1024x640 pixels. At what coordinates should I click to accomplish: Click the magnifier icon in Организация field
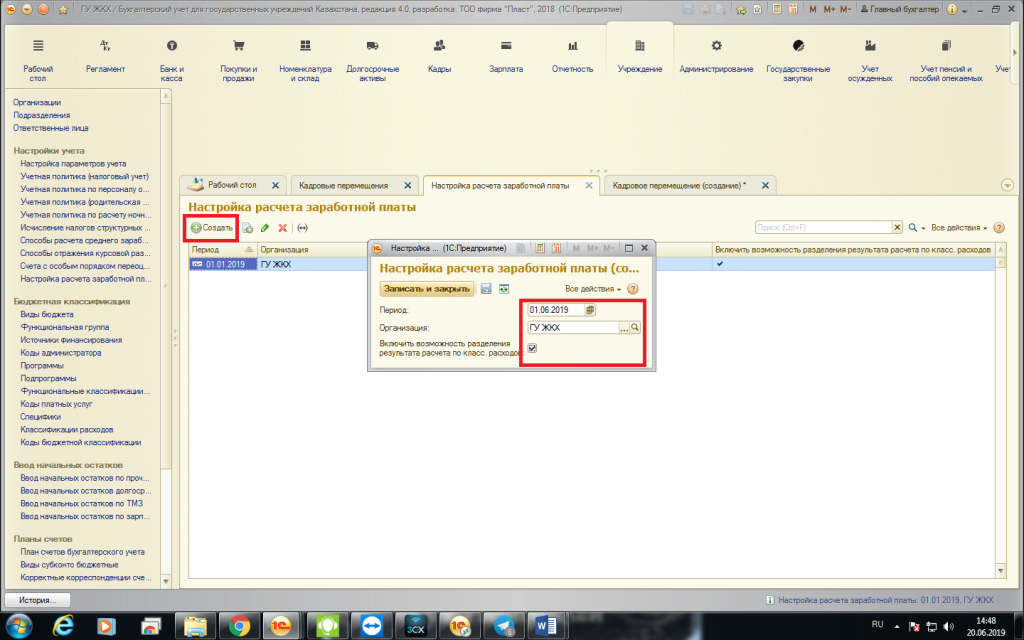(634, 328)
